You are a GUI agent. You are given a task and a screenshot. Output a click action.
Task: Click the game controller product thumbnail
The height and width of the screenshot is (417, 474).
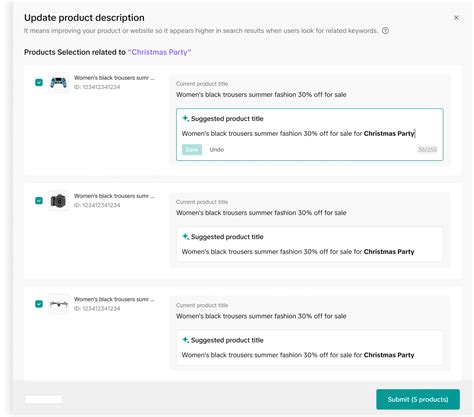tap(58, 82)
